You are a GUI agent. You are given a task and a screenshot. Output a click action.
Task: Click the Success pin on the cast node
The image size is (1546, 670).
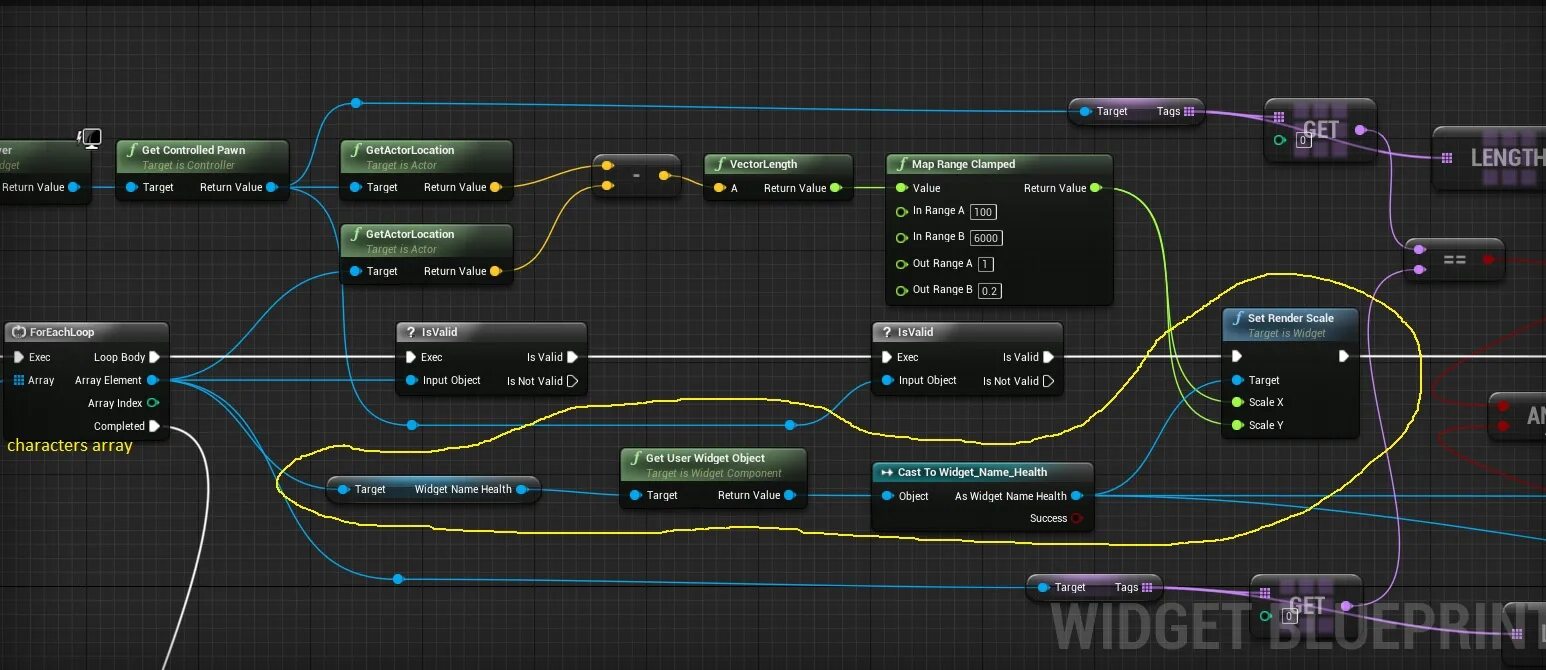point(1077,518)
